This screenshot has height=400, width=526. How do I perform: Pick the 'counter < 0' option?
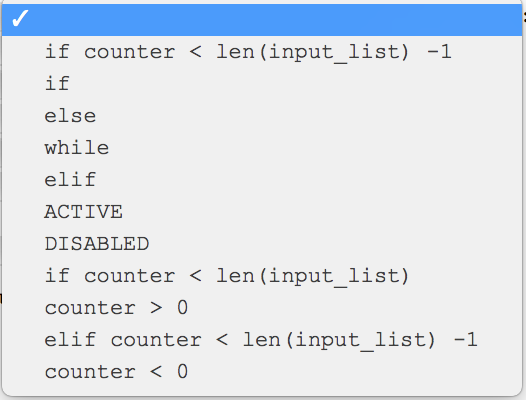pos(262,372)
